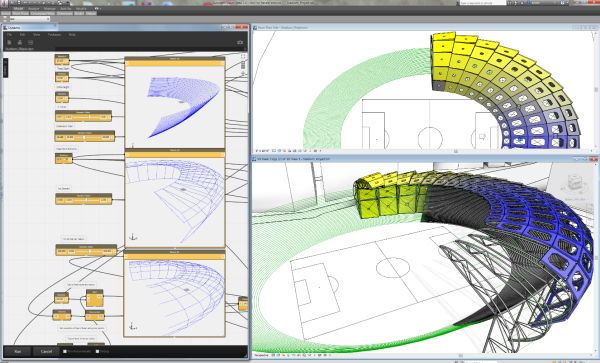Open the View menu in Dynamo
The image size is (600, 363).
pyautogui.click(x=36, y=34)
